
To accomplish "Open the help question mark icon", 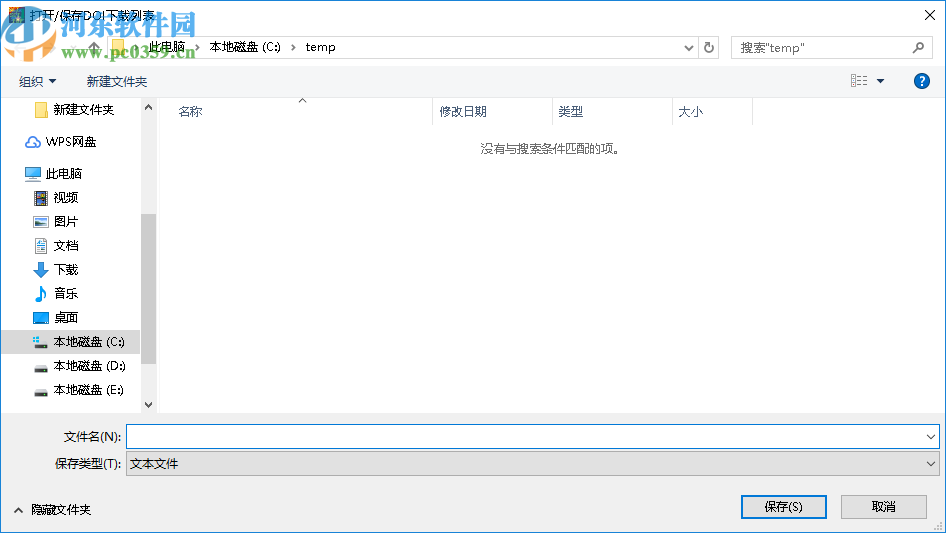I will tap(921, 81).
